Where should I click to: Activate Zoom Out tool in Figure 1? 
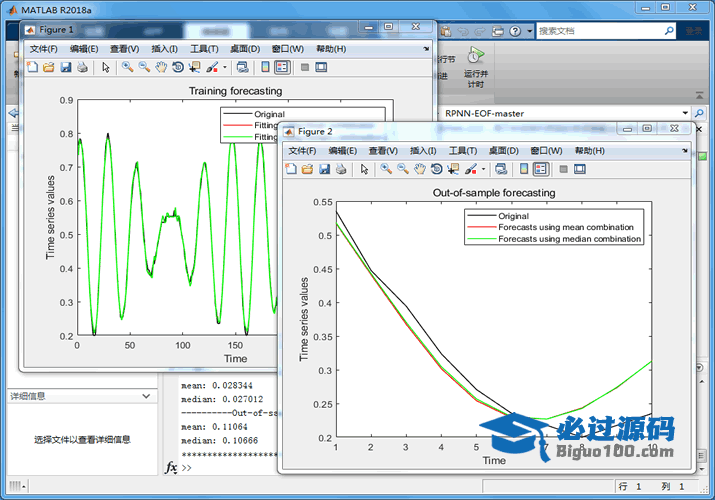click(x=144, y=67)
